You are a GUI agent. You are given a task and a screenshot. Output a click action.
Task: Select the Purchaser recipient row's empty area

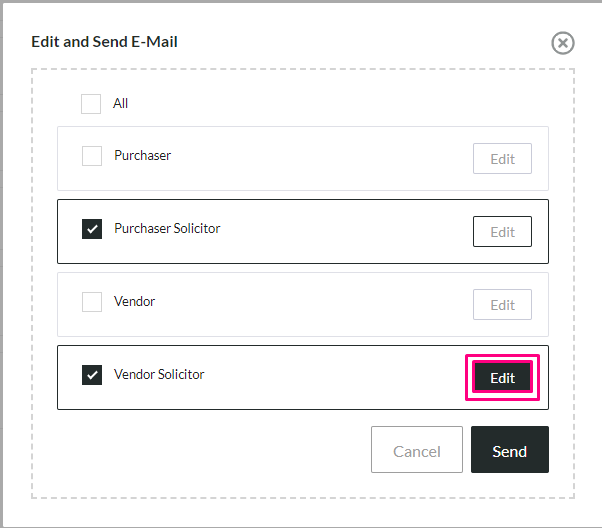307,159
